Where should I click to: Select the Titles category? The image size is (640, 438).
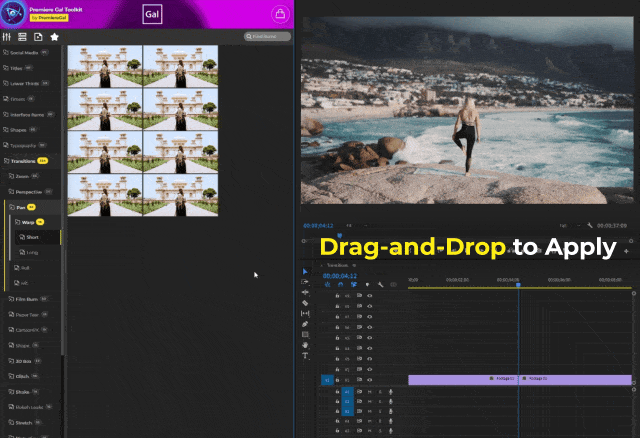[19, 68]
